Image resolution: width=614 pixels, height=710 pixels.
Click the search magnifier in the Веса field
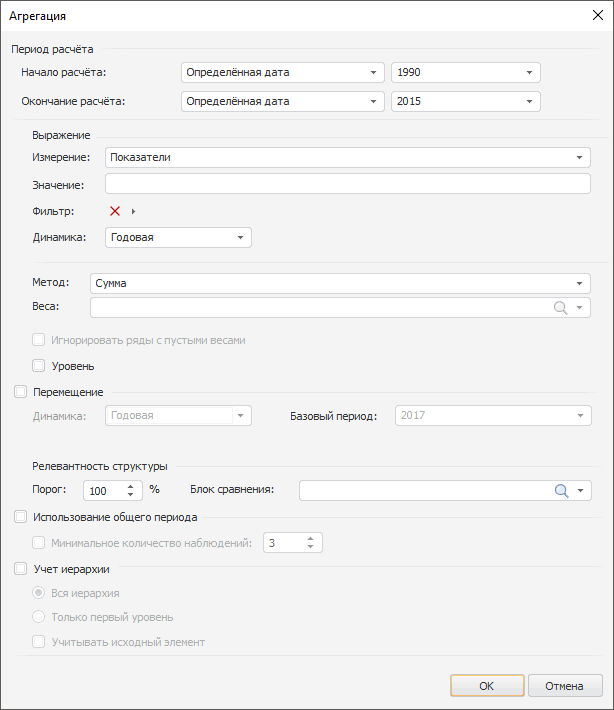(x=561, y=308)
